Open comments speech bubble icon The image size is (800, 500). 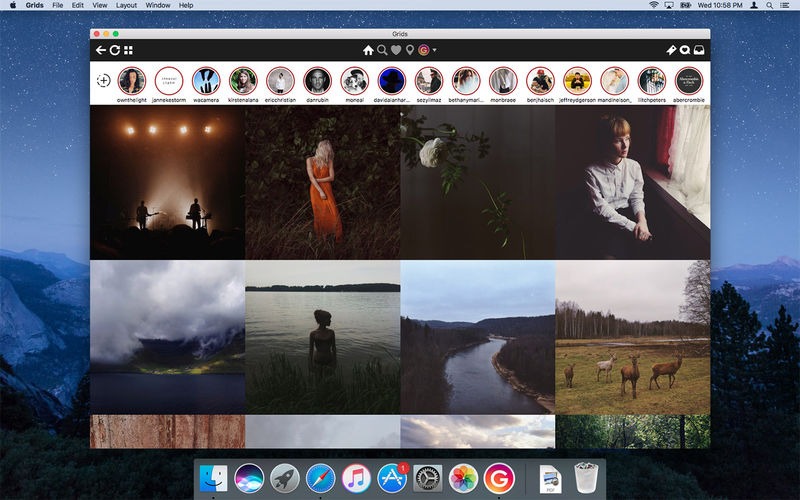click(x=685, y=50)
